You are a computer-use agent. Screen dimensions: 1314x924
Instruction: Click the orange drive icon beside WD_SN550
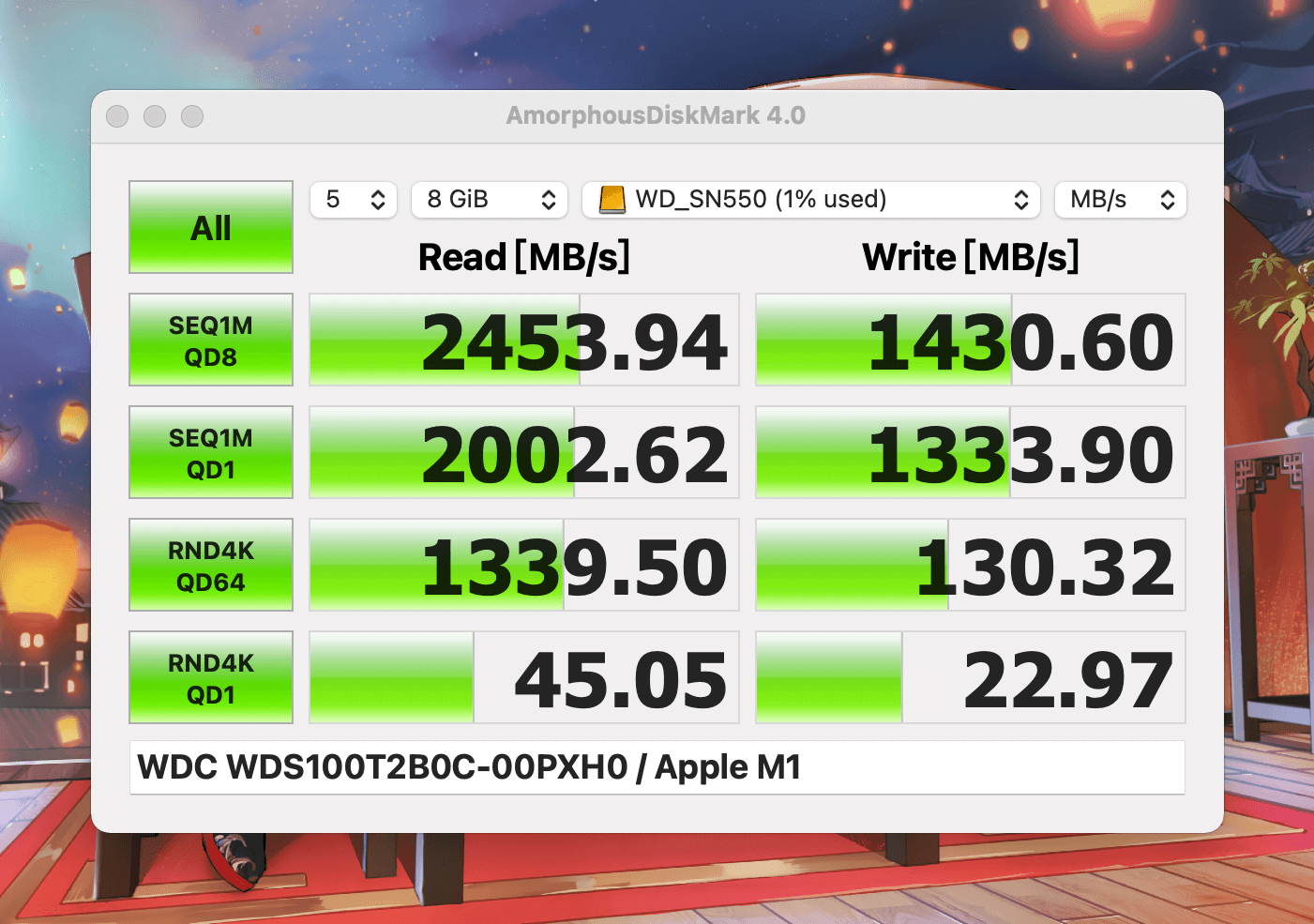pos(612,200)
